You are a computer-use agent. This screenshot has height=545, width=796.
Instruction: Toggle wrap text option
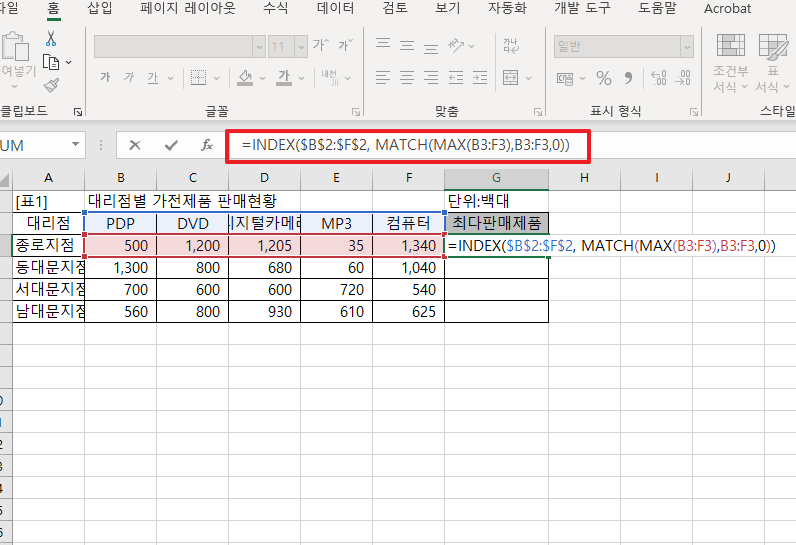[x=511, y=46]
